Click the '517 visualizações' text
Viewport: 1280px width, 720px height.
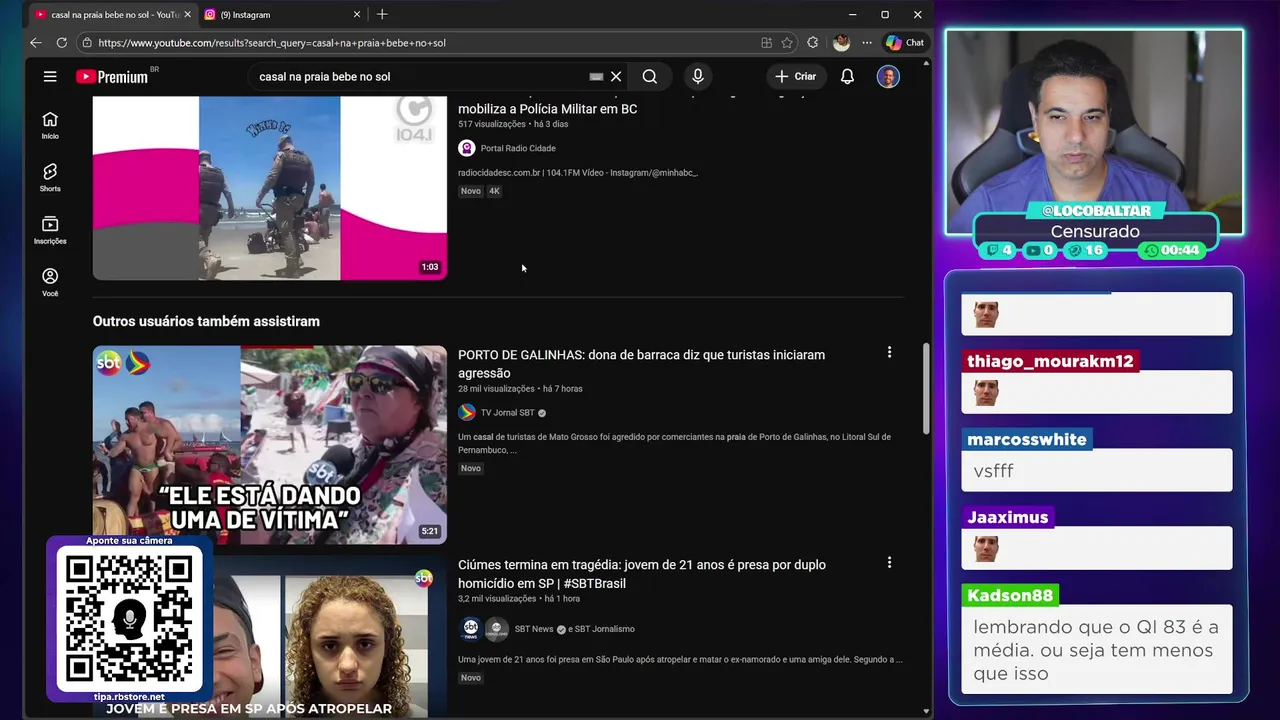click(x=491, y=124)
